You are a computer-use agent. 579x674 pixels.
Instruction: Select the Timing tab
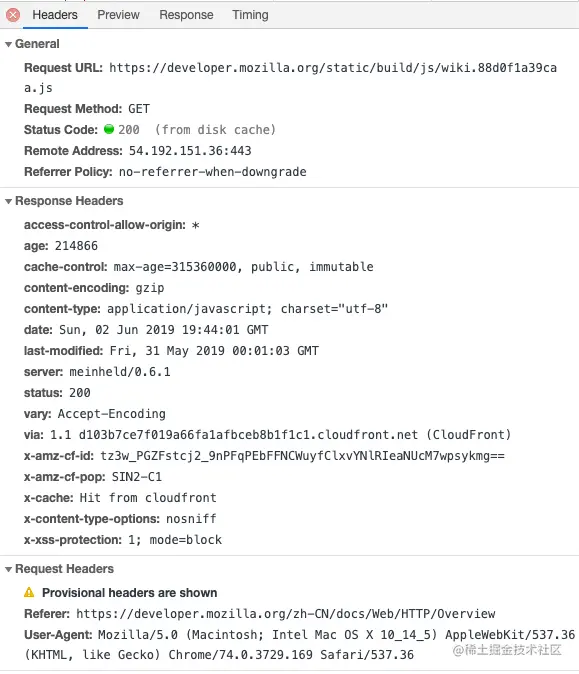point(250,15)
